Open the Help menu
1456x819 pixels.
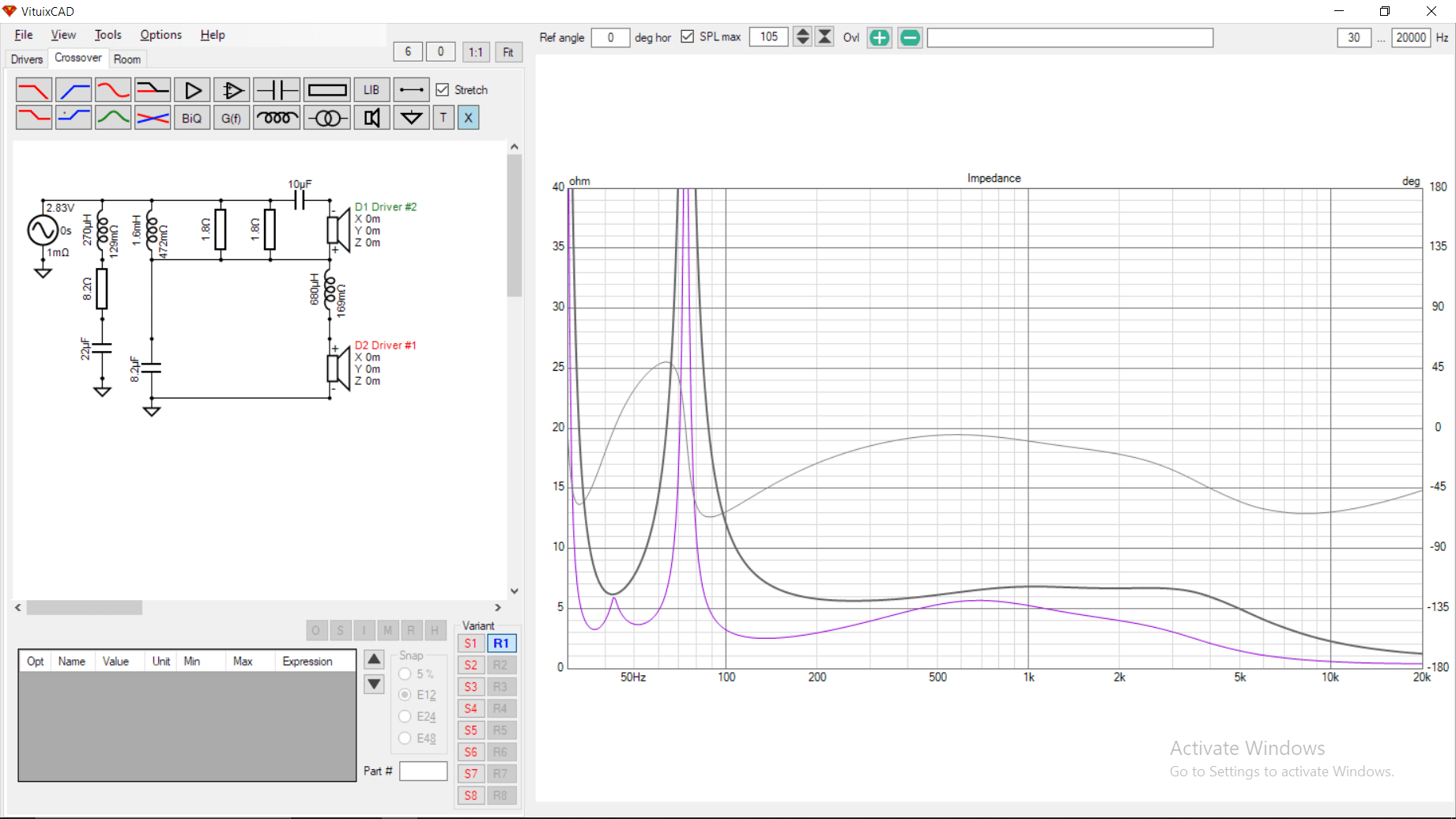coord(212,35)
